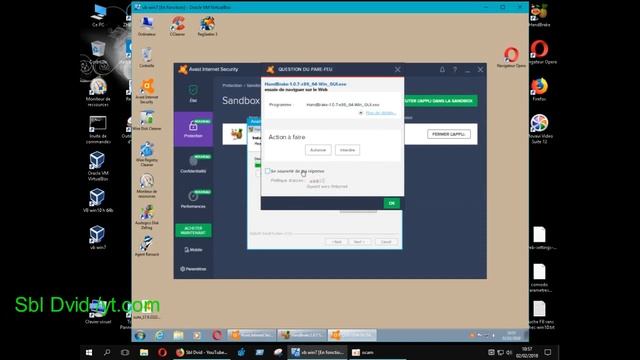This screenshot has height=360, width=640.
Task: Click the green run app in Sandbox button
Action: pyautogui.click(x=441, y=101)
